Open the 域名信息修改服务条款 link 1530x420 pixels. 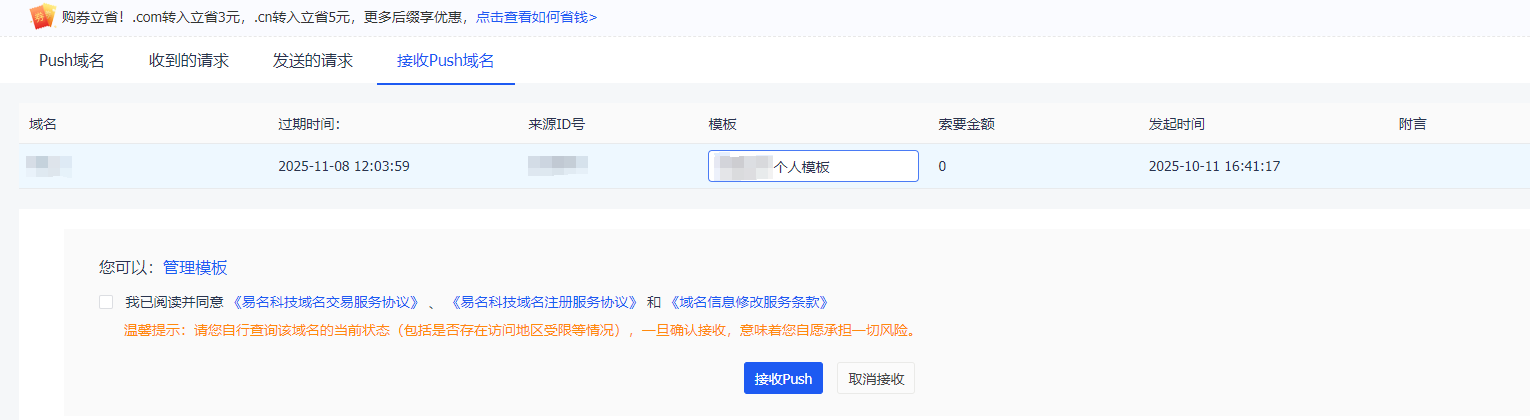pos(748,302)
